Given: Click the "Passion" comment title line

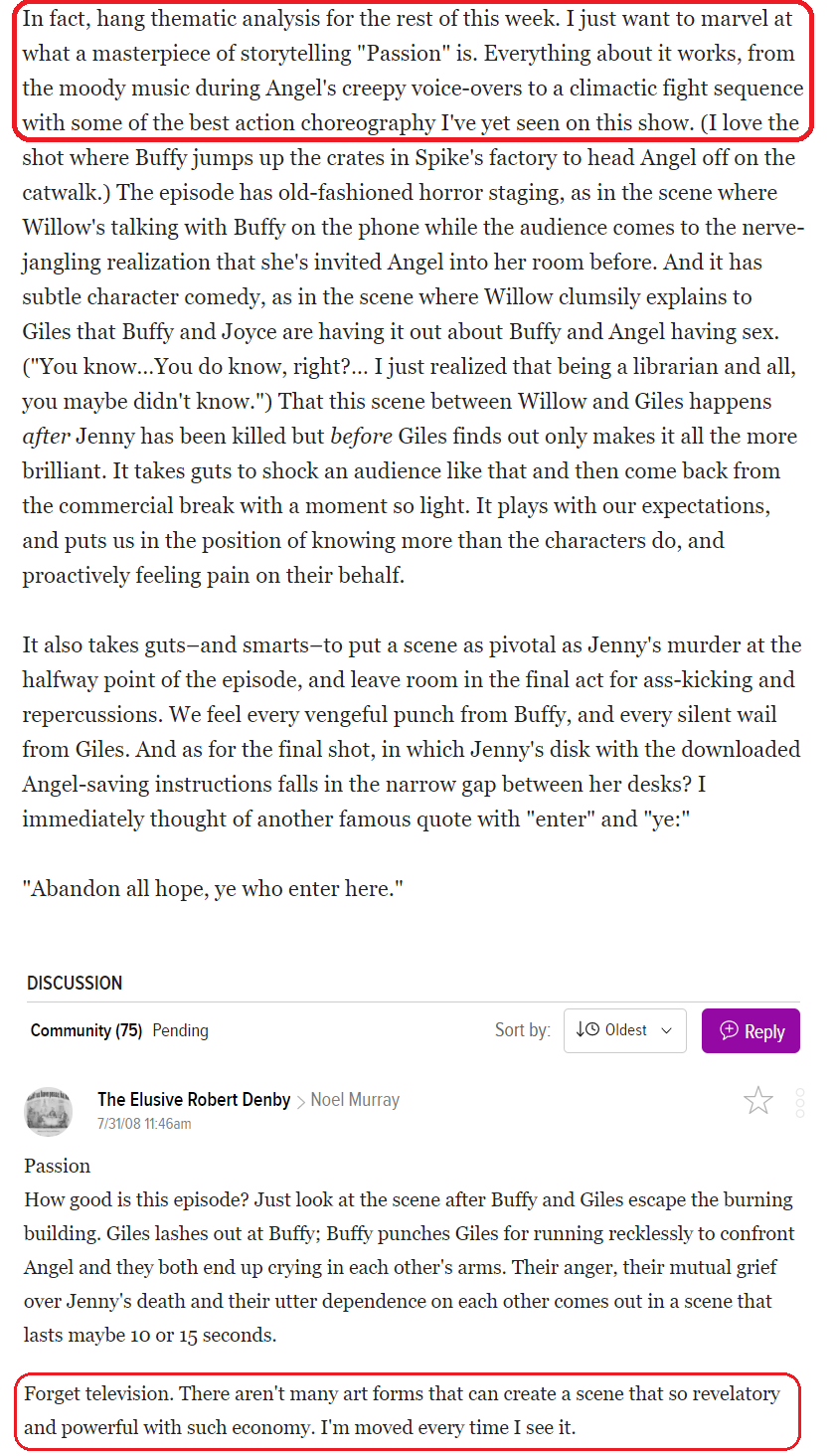Looking at the screenshot, I should coord(58,1166).
